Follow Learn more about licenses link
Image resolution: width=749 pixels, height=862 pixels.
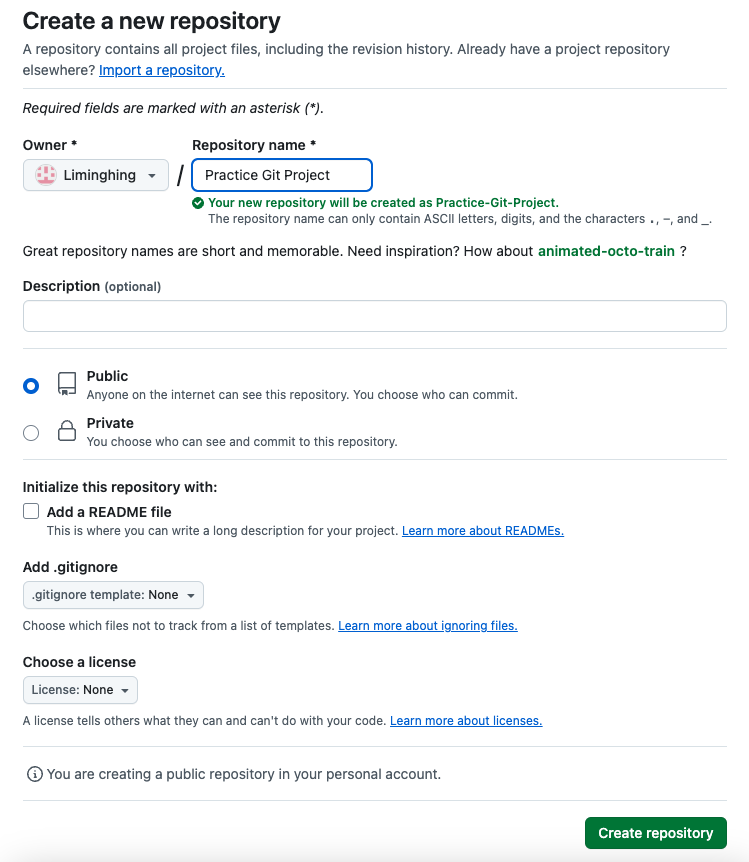click(466, 720)
